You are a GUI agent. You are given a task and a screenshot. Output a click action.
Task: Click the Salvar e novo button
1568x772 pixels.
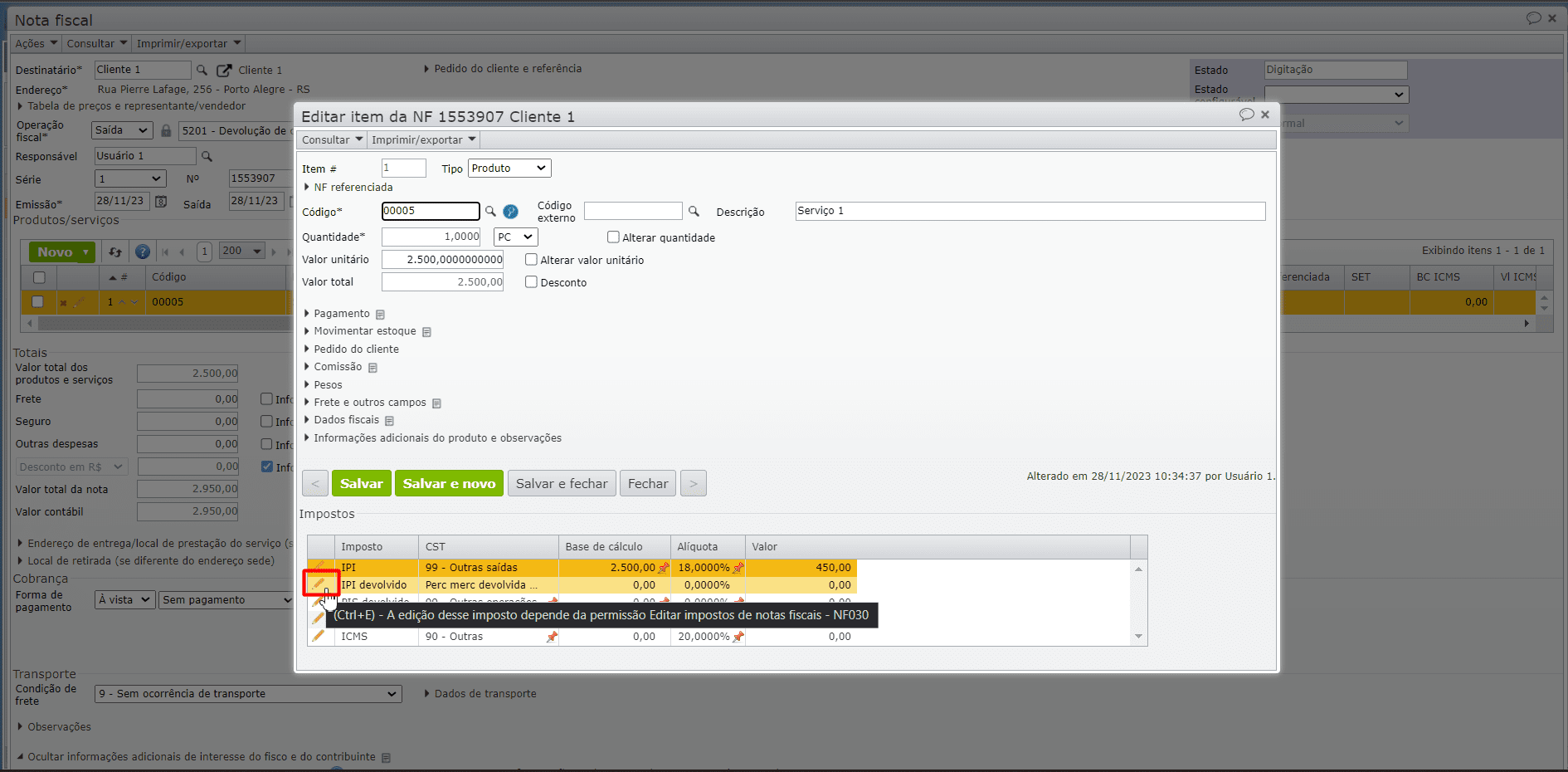[x=449, y=484]
